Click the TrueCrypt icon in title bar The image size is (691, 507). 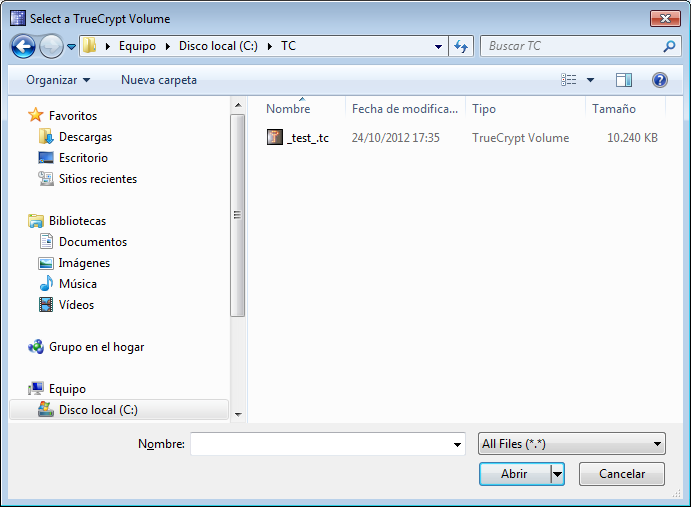click(x=18, y=18)
